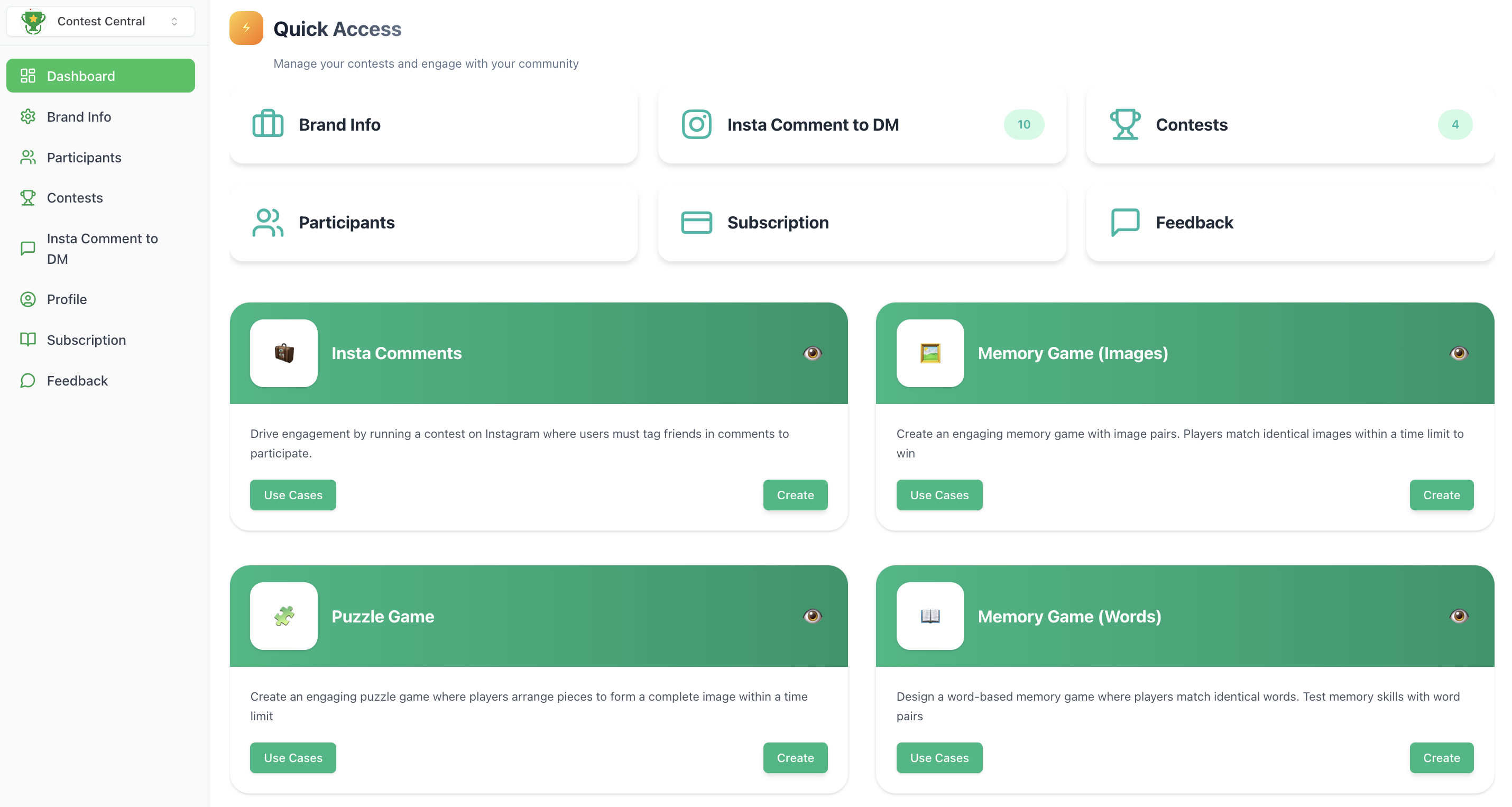Click the Quick Access lightning bolt icon
This screenshot has height=807, width=1512.
click(x=246, y=28)
